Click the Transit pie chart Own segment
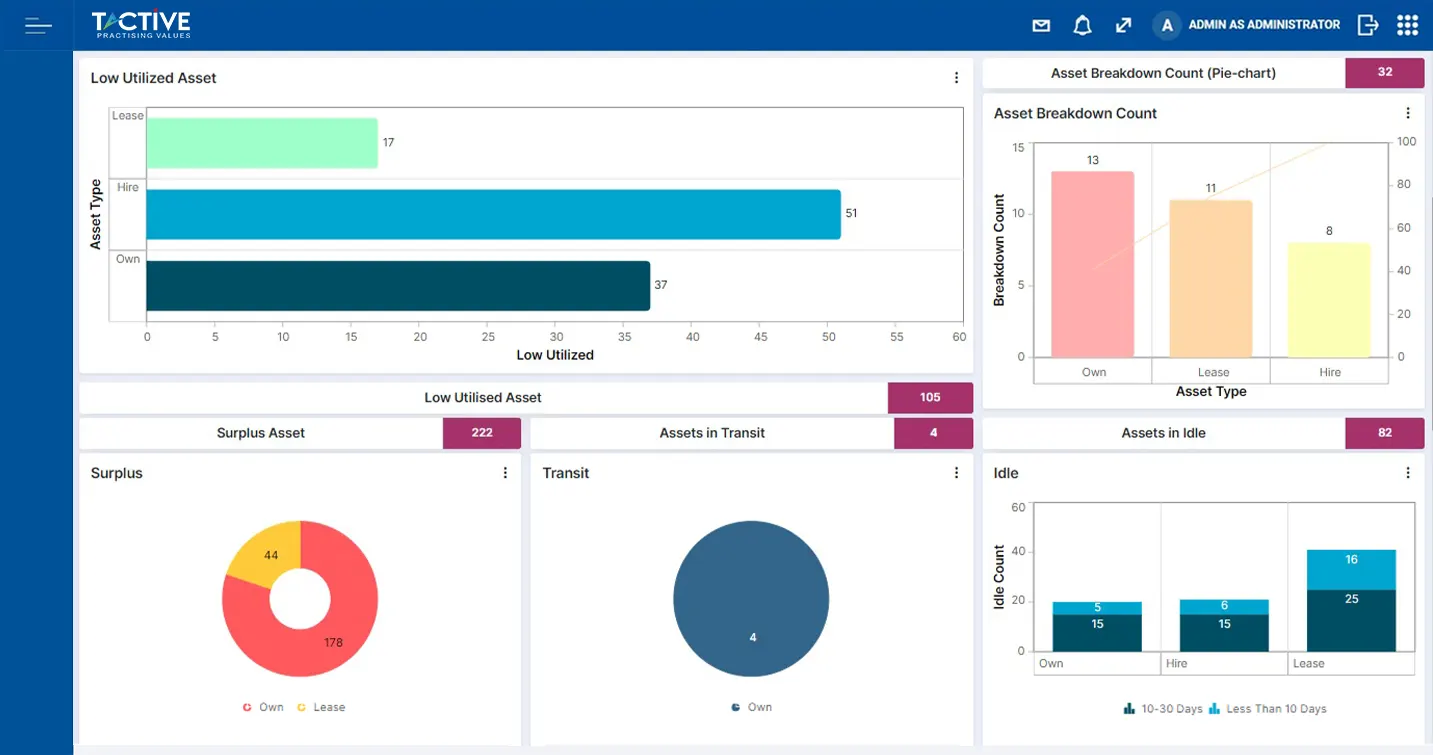The image size is (1433, 755). [x=751, y=598]
